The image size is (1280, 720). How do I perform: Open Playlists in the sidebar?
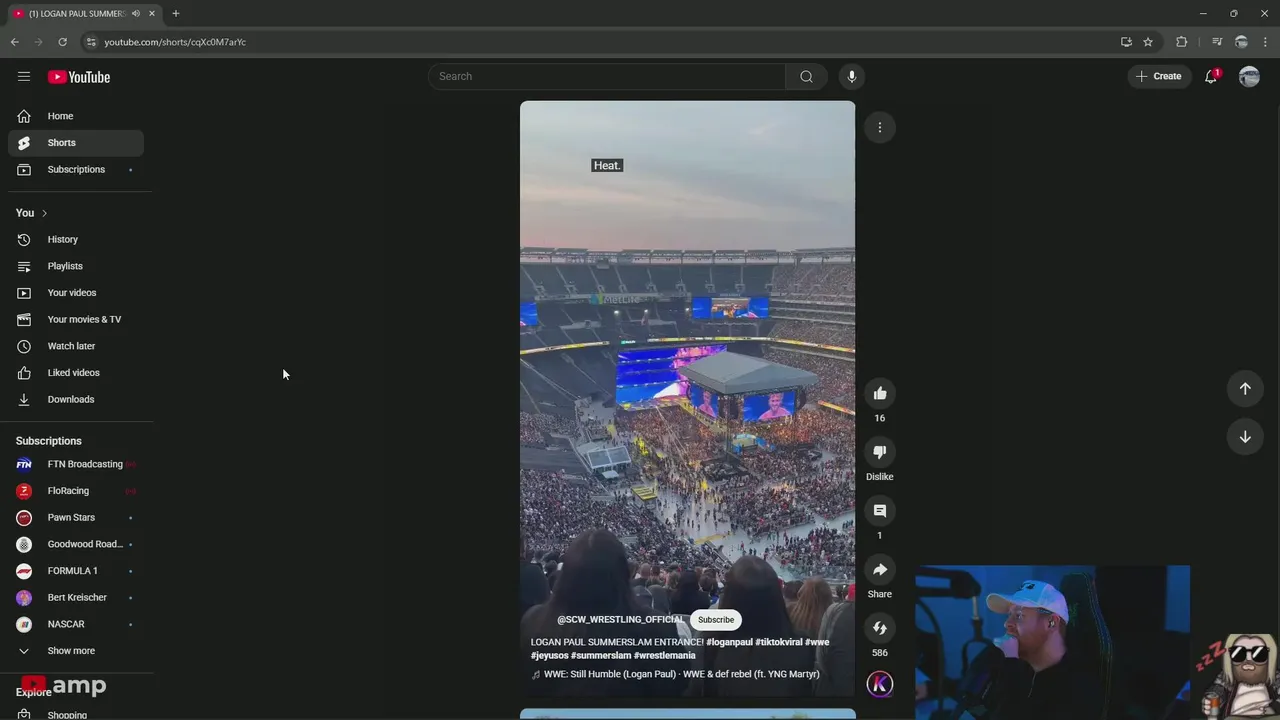76,266
